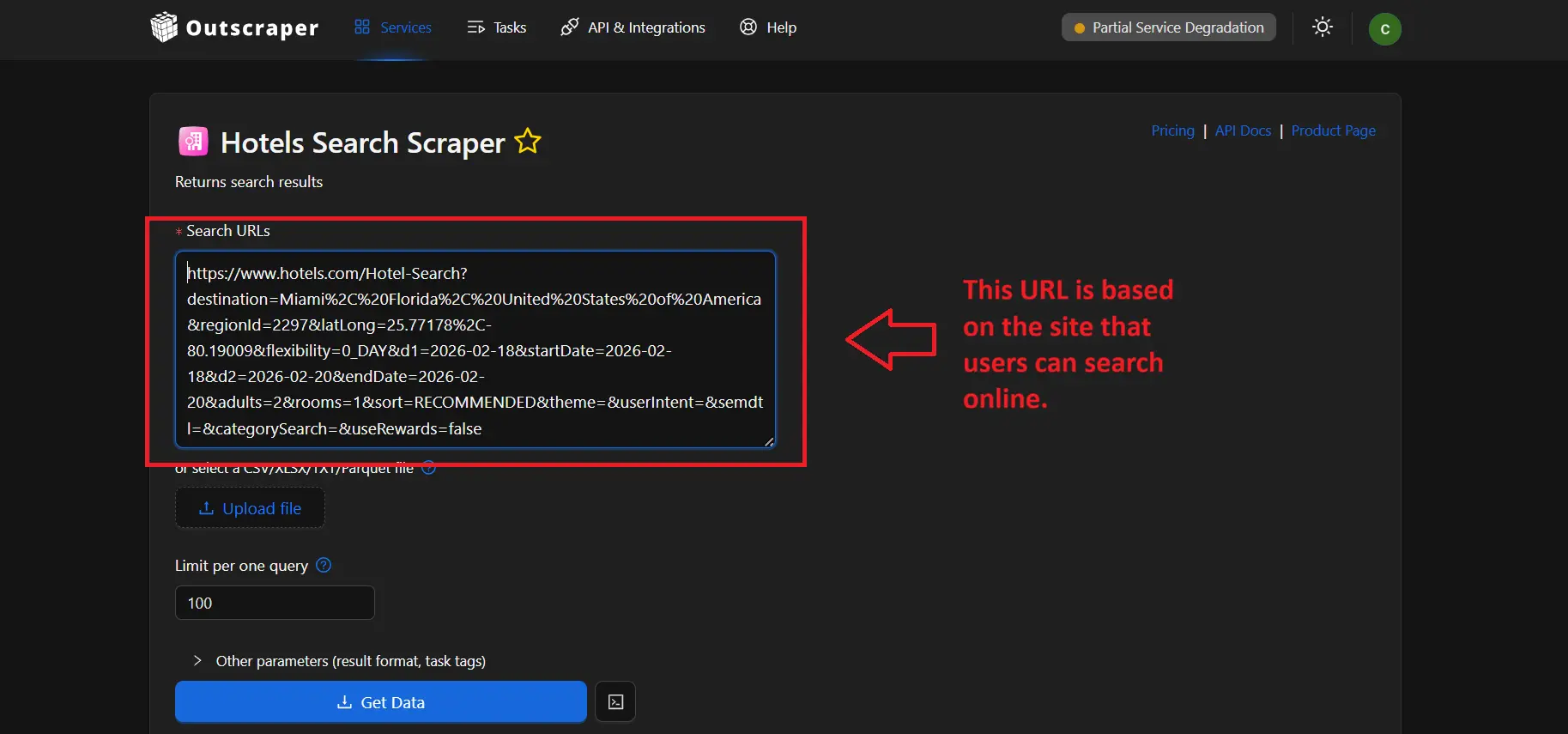Star the Hotels Search Scraper as favorite

click(x=528, y=141)
